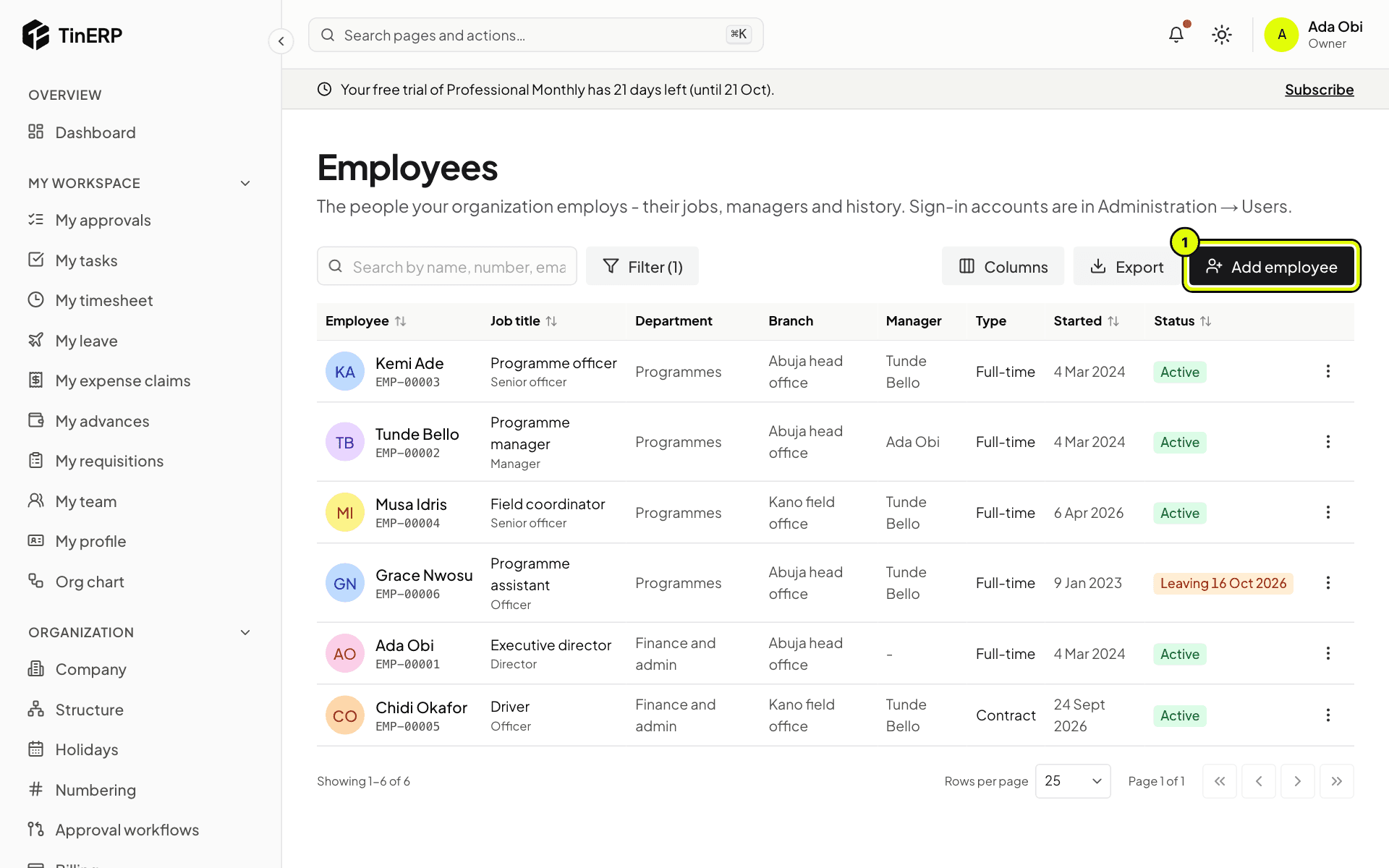The height and width of the screenshot is (868, 1389).
Task: Focus the Search pages and actions box
Action: pyautogui.click(x=535, y=35)
